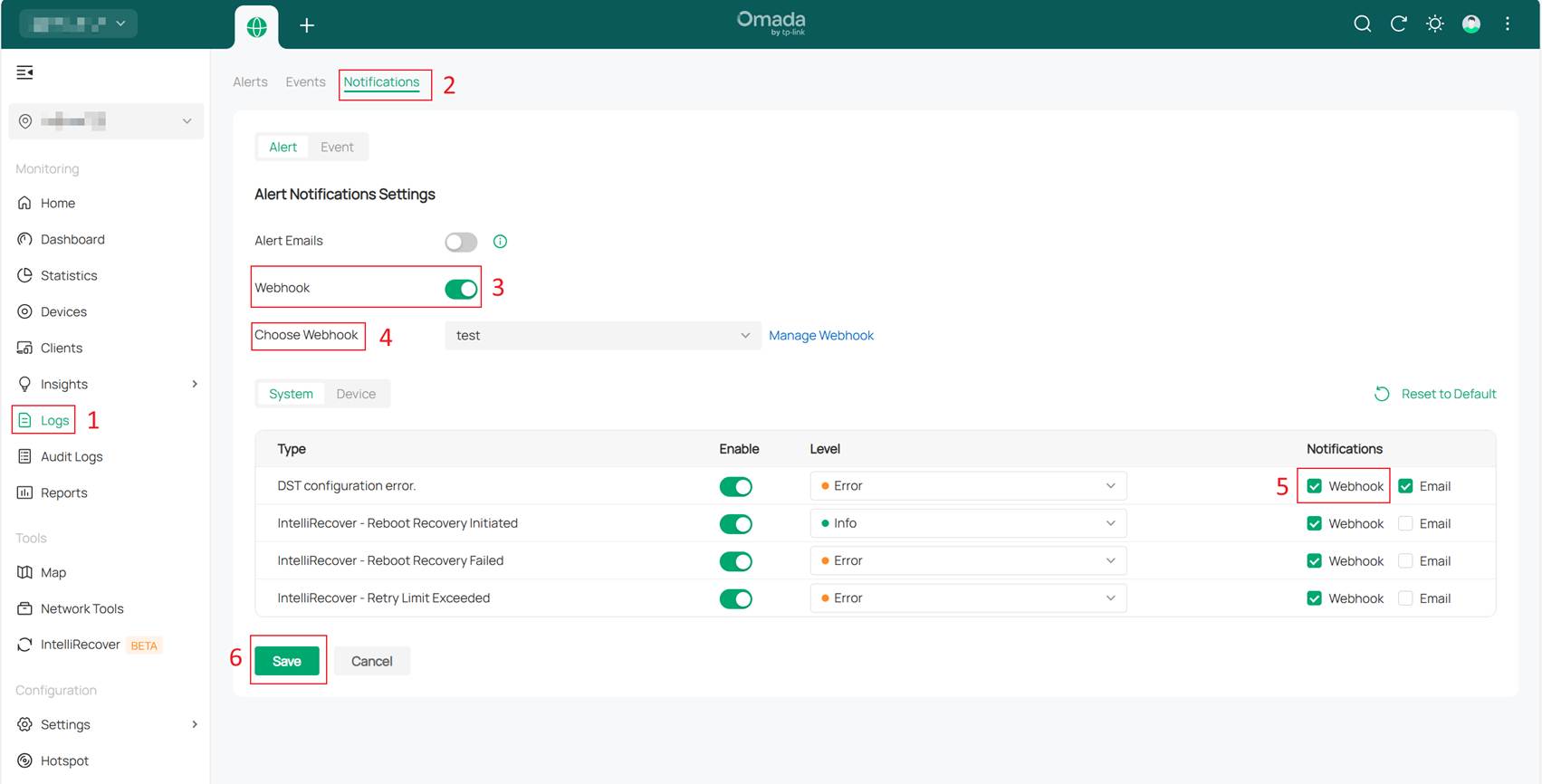Click the Clients icon in sidebar

[x=24, y=348]
